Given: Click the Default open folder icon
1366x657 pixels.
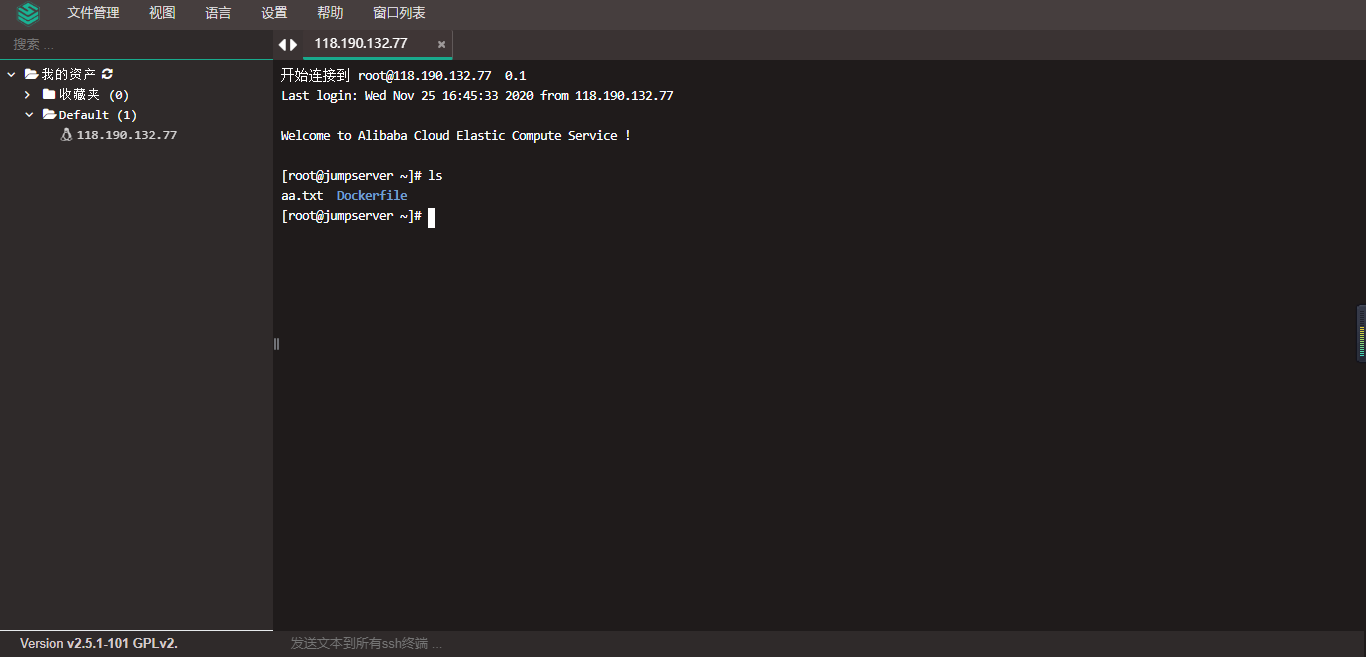Looking at the screenshot, I should coord(49,115).
